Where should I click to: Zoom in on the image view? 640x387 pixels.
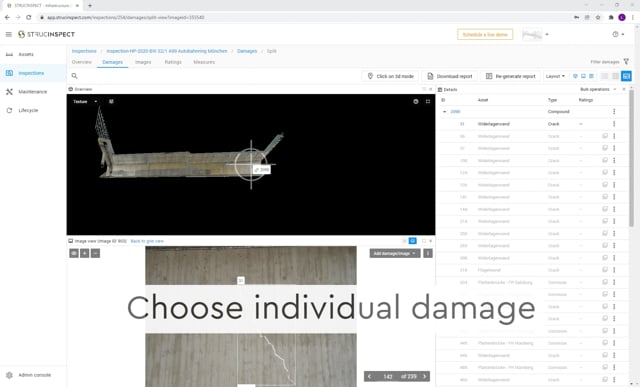[84, 254]
